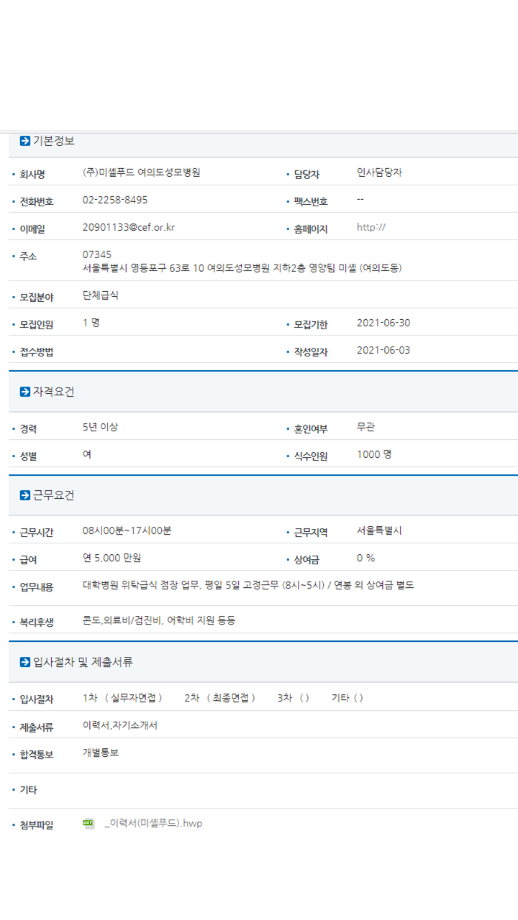Viewport: 518px width, 920px height.
Task: Click the 팩스번호 row label
Action: point(311,202)
